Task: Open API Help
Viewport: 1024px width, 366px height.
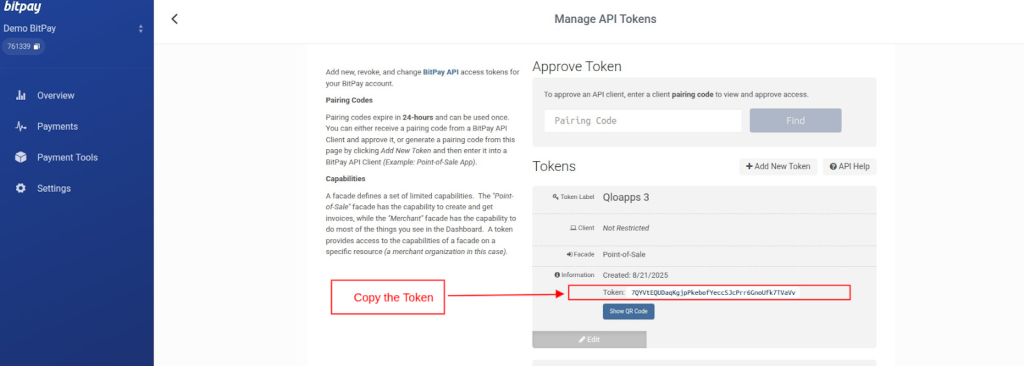Action: 850,167
